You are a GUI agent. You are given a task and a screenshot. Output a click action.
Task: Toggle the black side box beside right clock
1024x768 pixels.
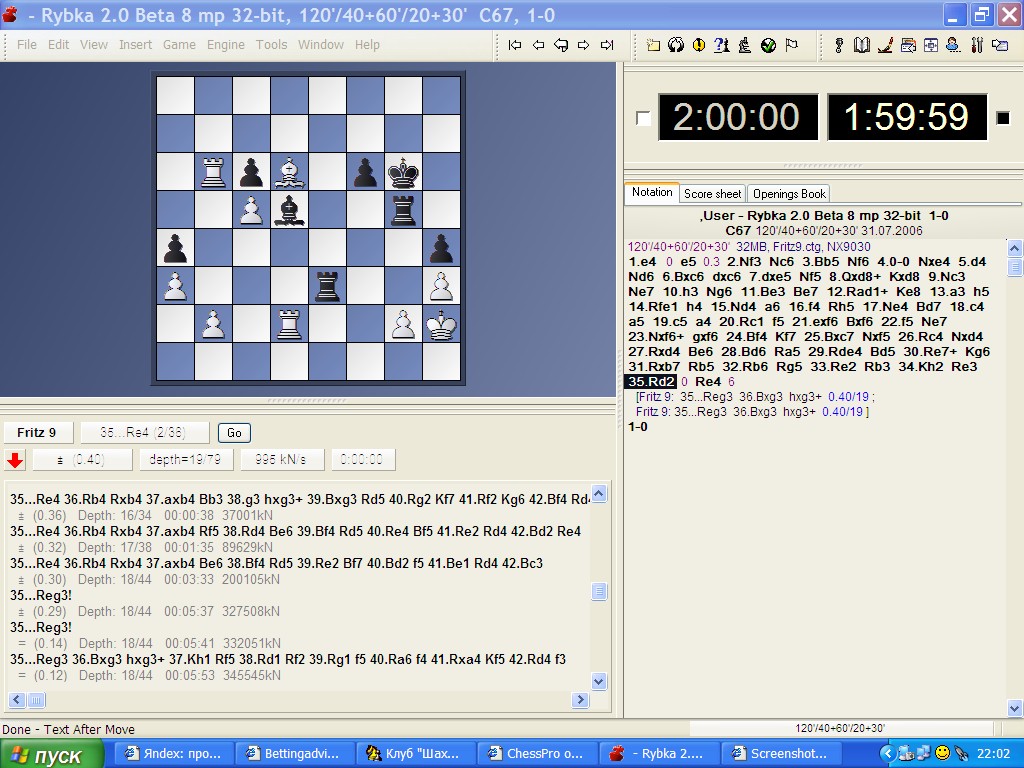coord(1003,118)
